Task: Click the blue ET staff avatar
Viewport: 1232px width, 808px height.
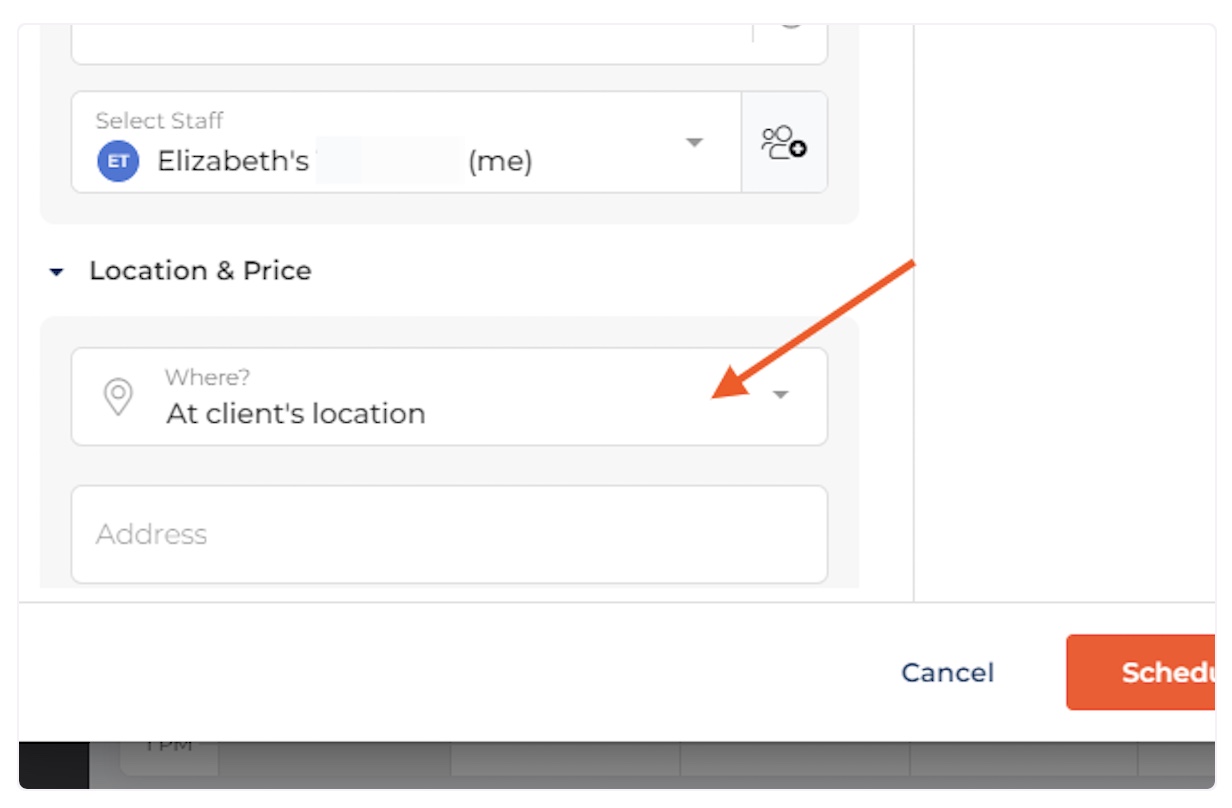Action: 117,161
